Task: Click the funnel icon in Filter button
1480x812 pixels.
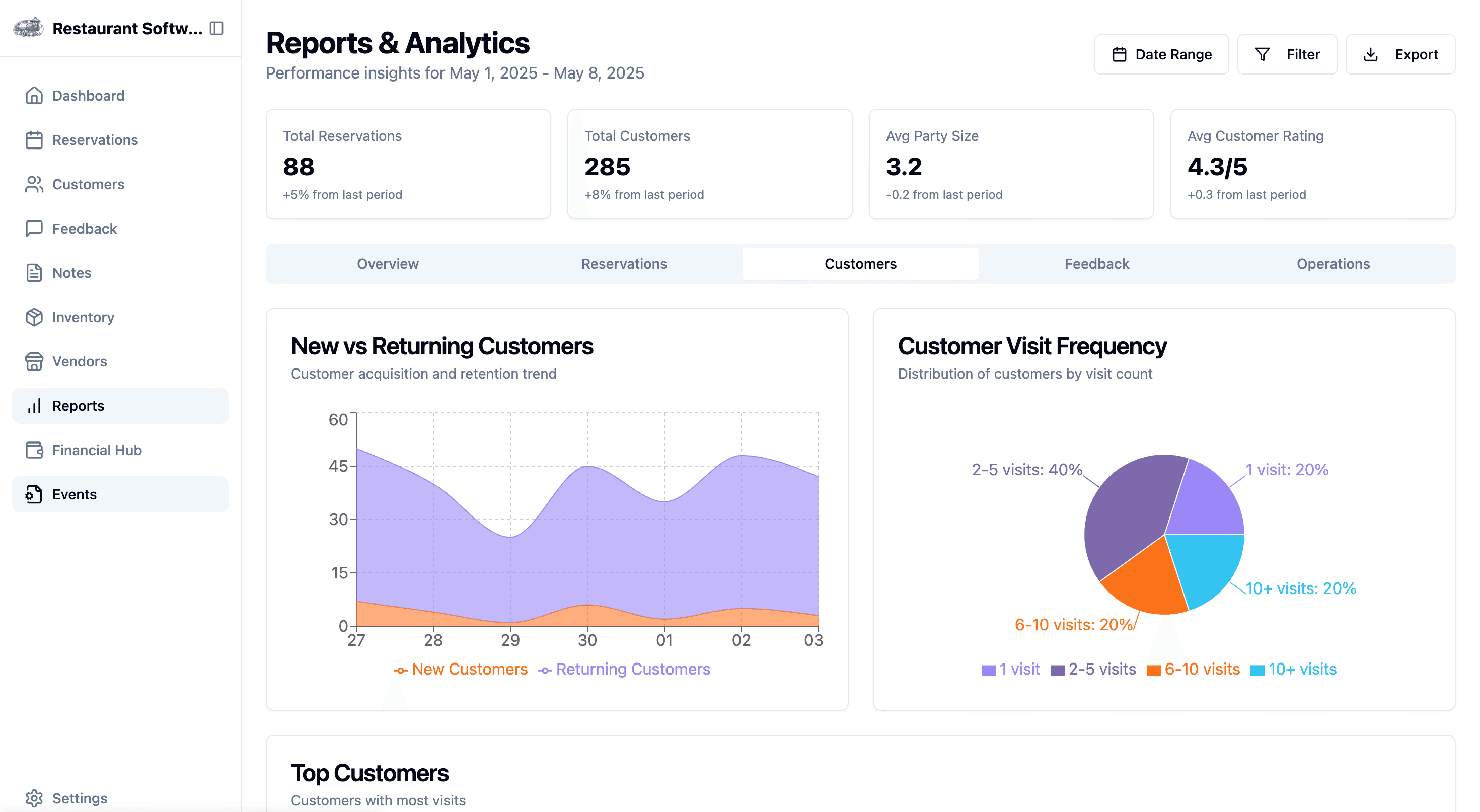Action: pyautogui.click(x=1262, y=54)
